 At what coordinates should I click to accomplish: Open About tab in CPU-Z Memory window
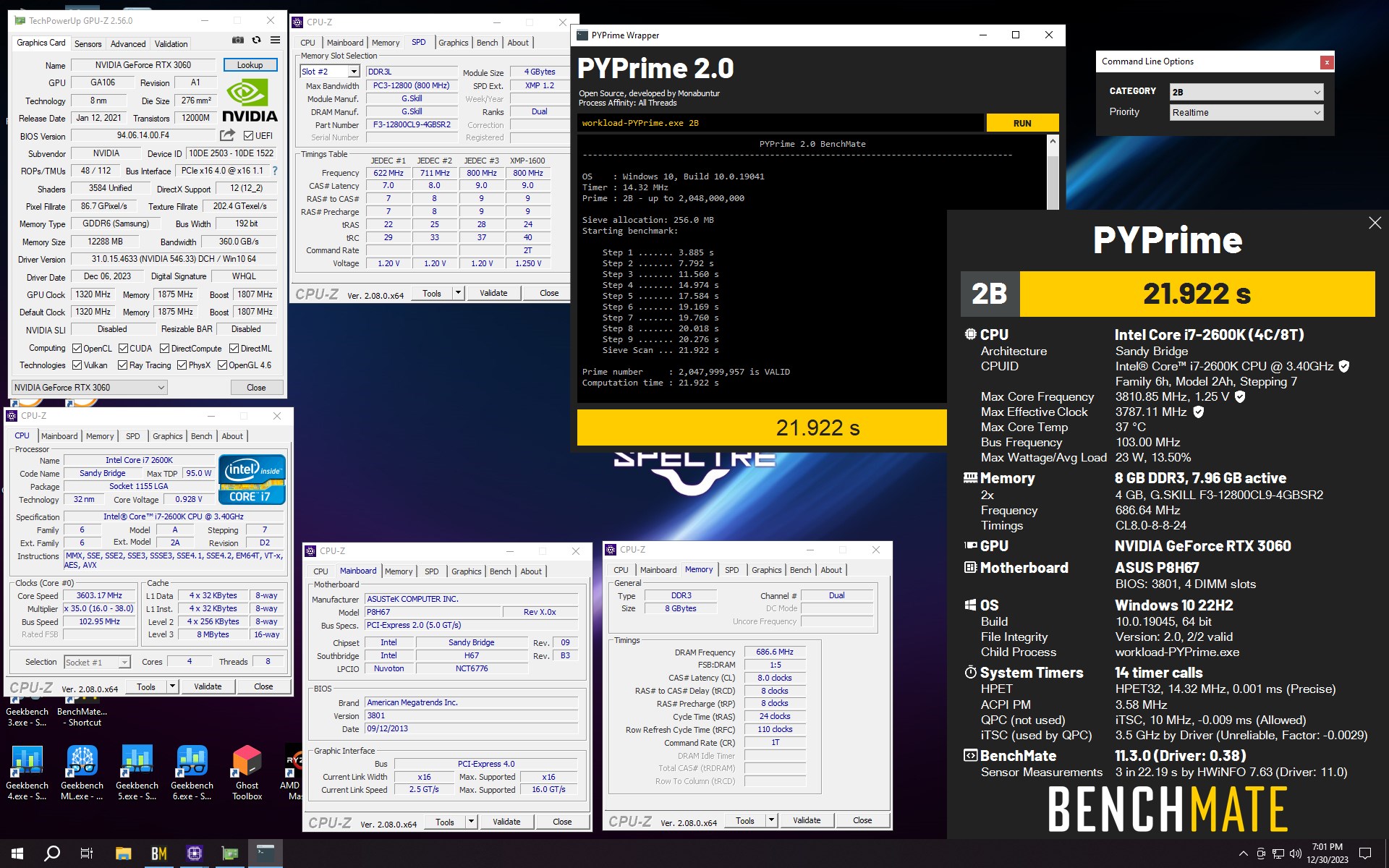tap(831, 570)
